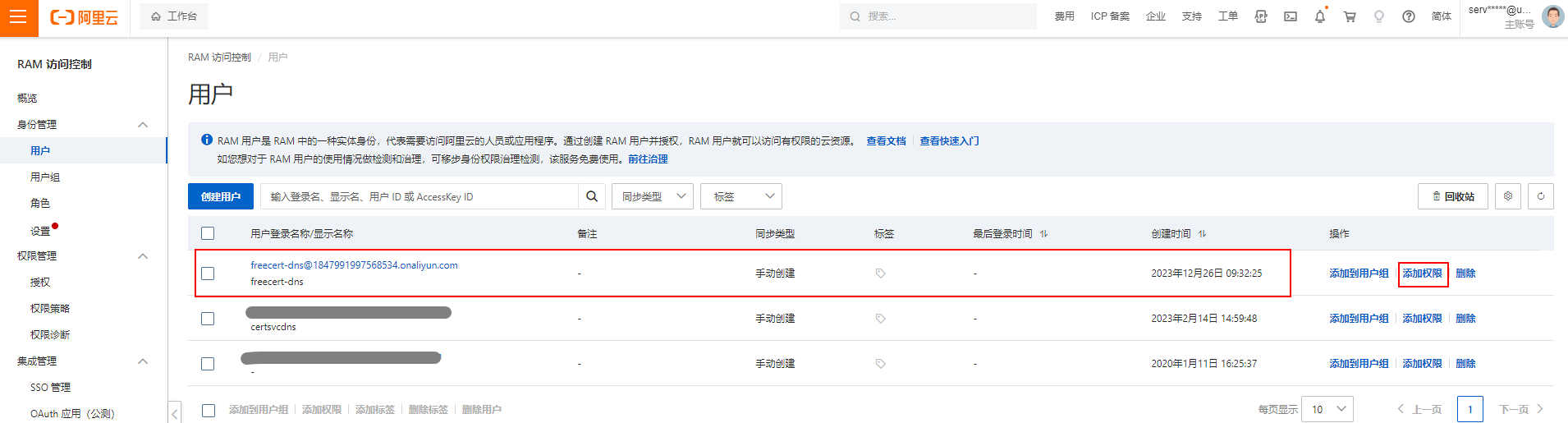The height and width of the screenshot is (423, 1568).
Task: Click tag icon for certsvcdns user
Action: [880, 319]
